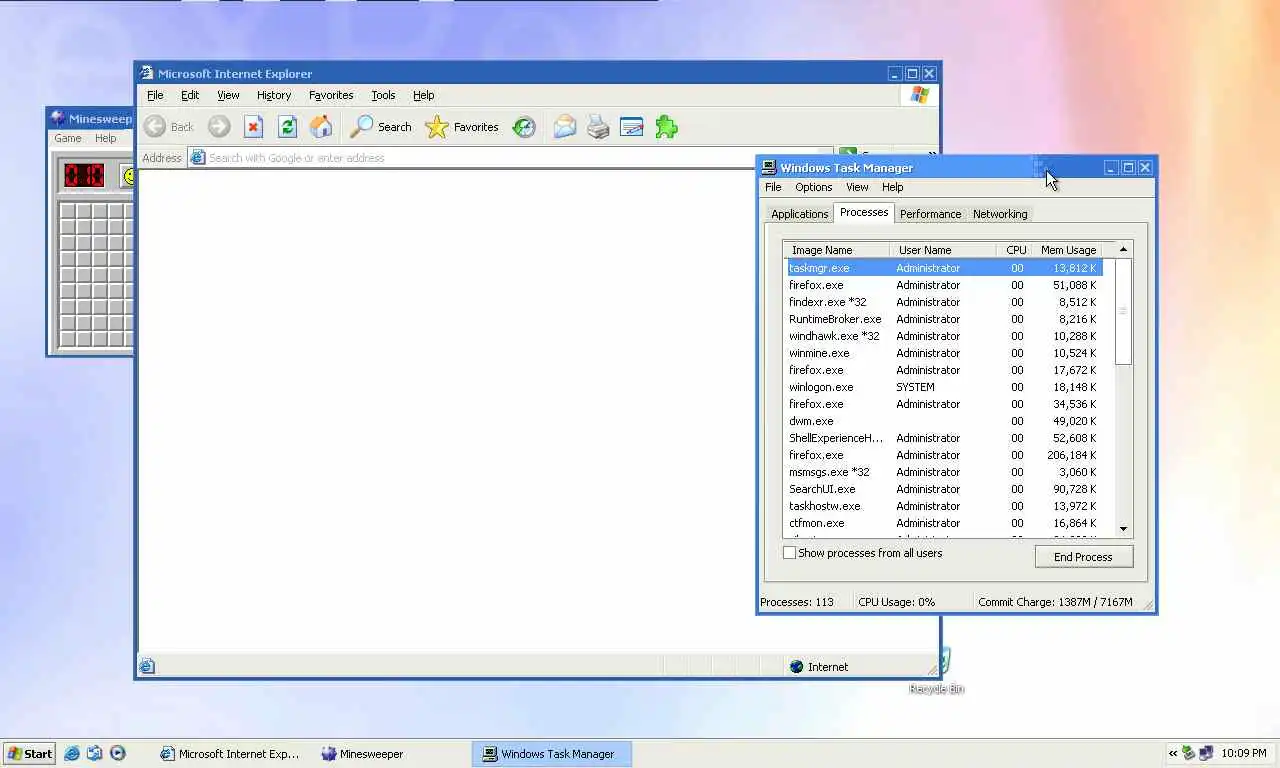Click the taskbar clock showing 10:09 PM

tap(1243, 754)
